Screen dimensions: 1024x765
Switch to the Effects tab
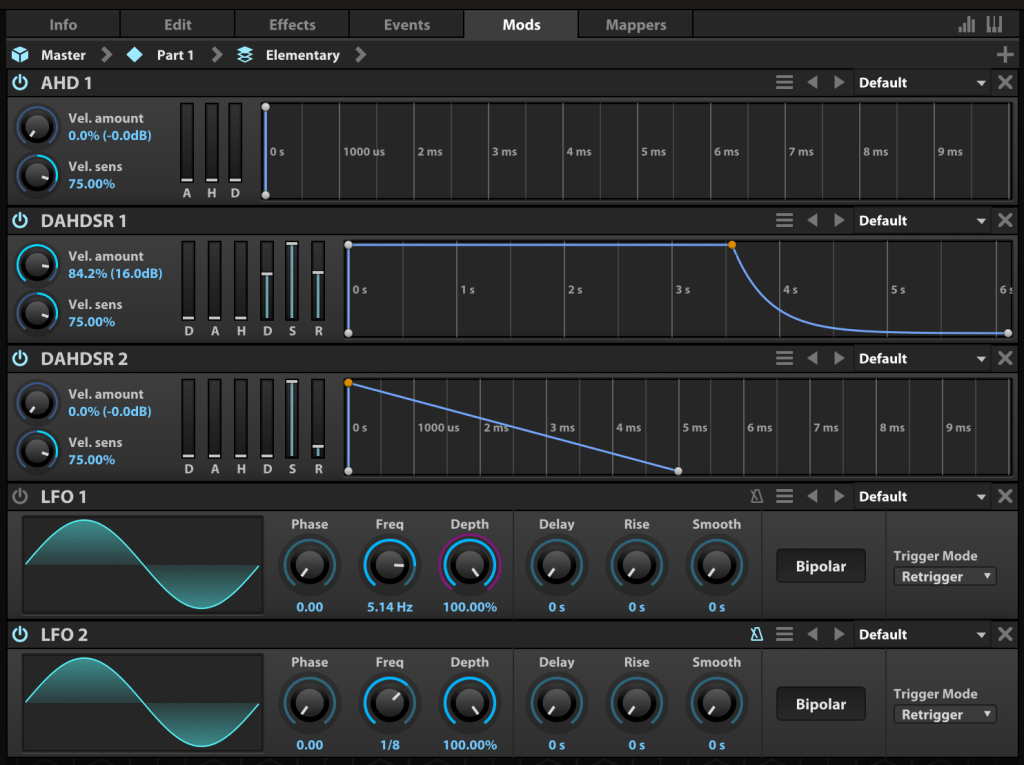292,25
